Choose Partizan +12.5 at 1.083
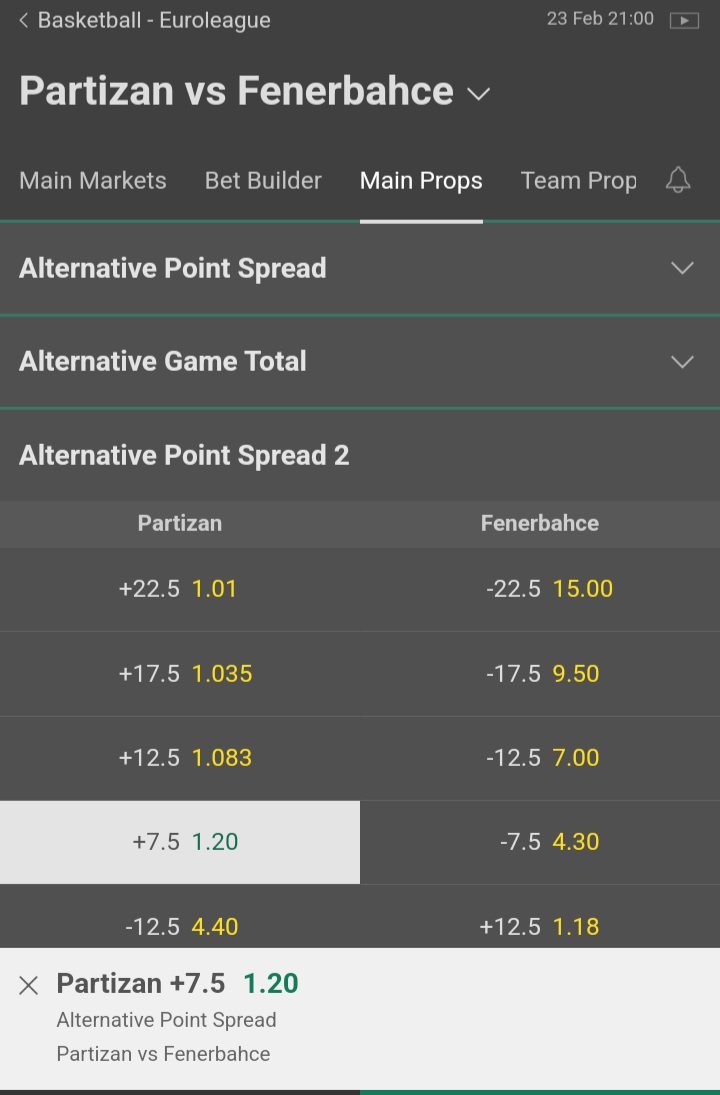The image size is (720, 1095). (180, 758)
